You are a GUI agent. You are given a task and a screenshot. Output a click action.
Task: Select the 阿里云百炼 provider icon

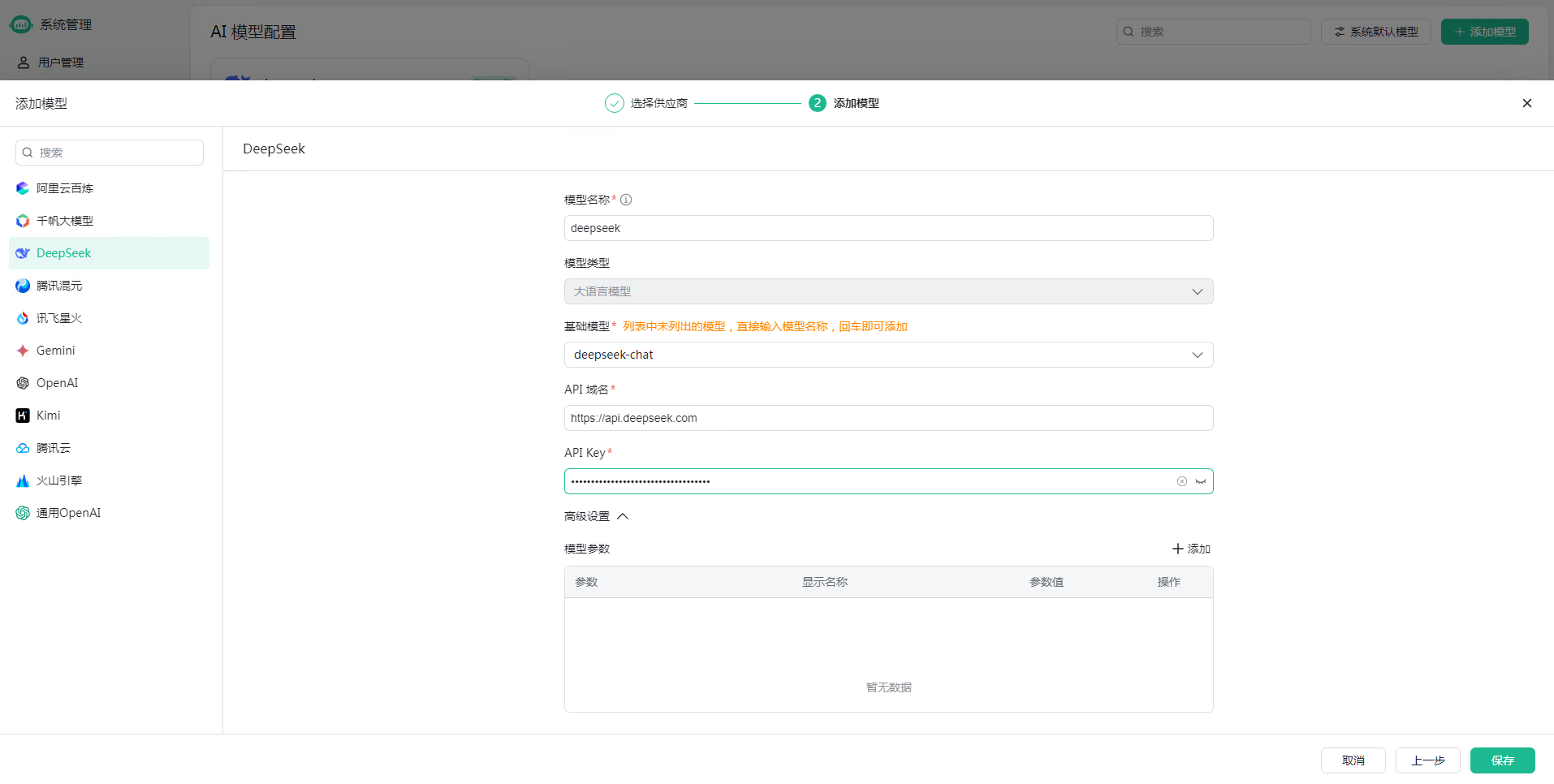pos(23,188)
